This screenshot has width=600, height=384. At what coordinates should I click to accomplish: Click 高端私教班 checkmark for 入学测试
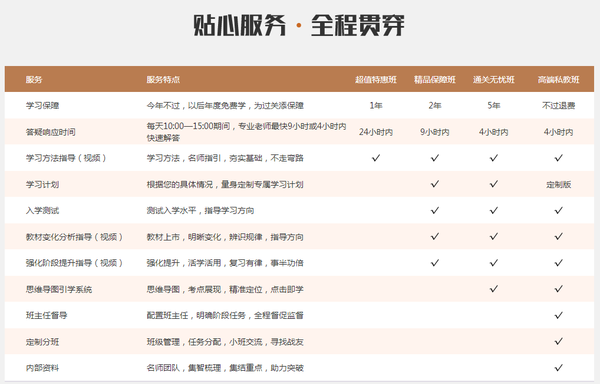[559, 210]
